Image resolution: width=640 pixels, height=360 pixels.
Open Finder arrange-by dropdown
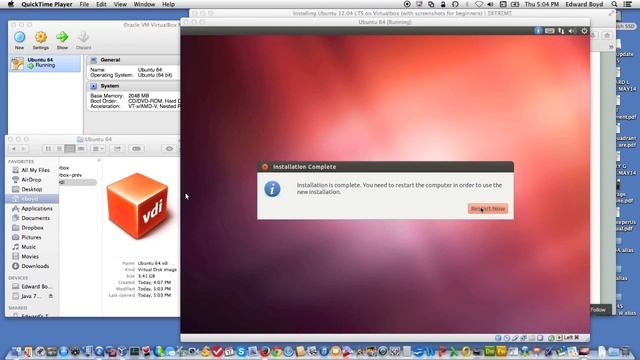(97, 149)
